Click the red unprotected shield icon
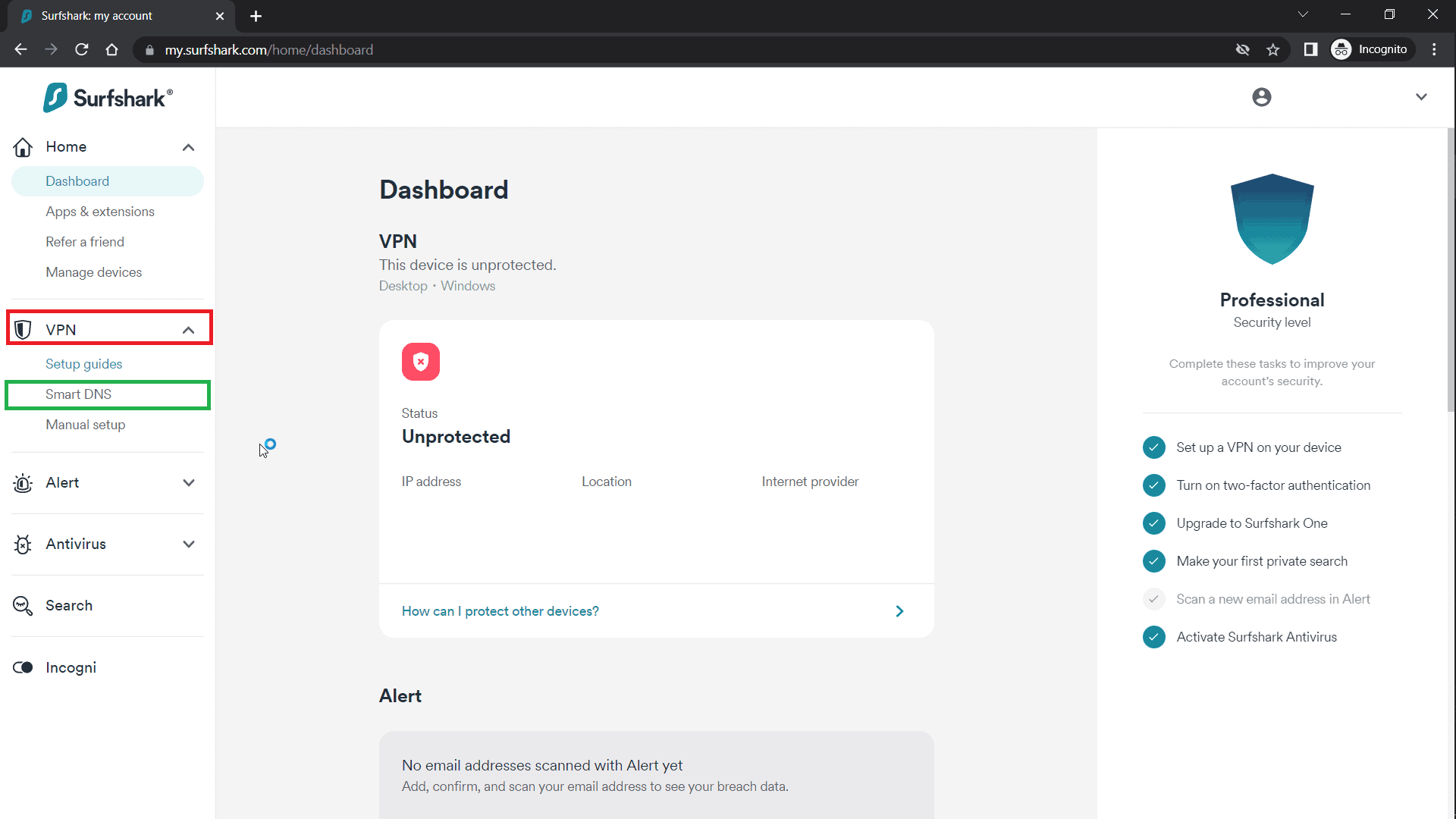Screen dimensions: 1456x819 421,362
